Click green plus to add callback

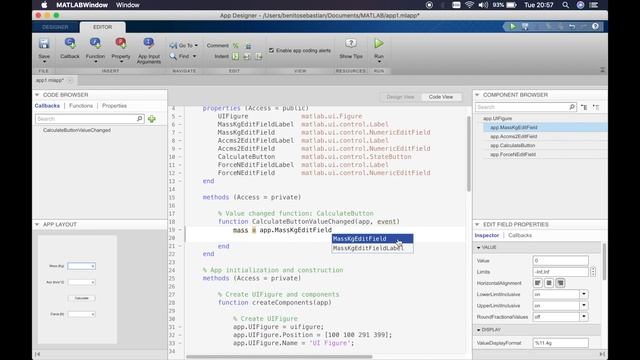click(152, 119)
